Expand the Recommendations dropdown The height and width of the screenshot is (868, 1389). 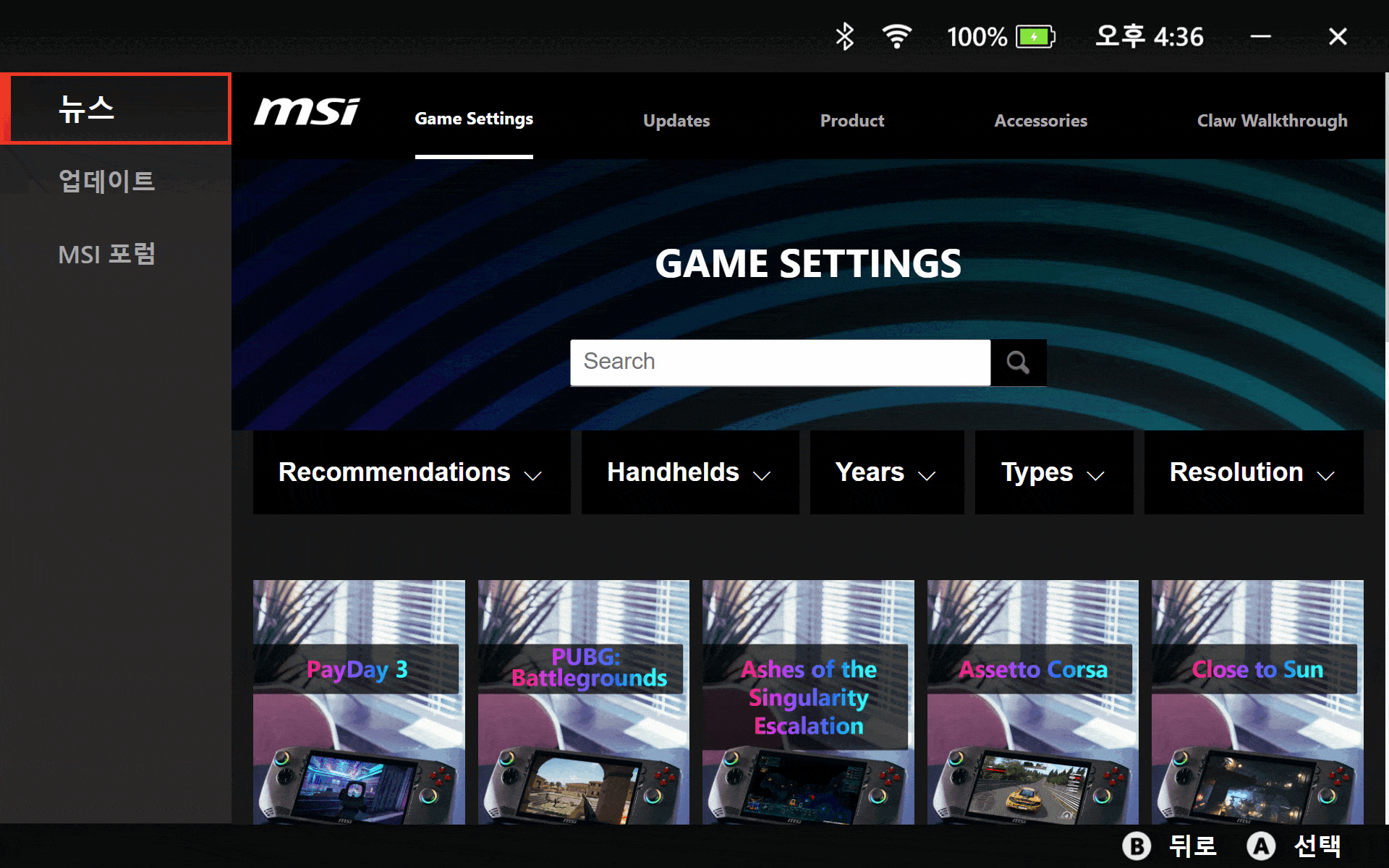click(412, 472)
